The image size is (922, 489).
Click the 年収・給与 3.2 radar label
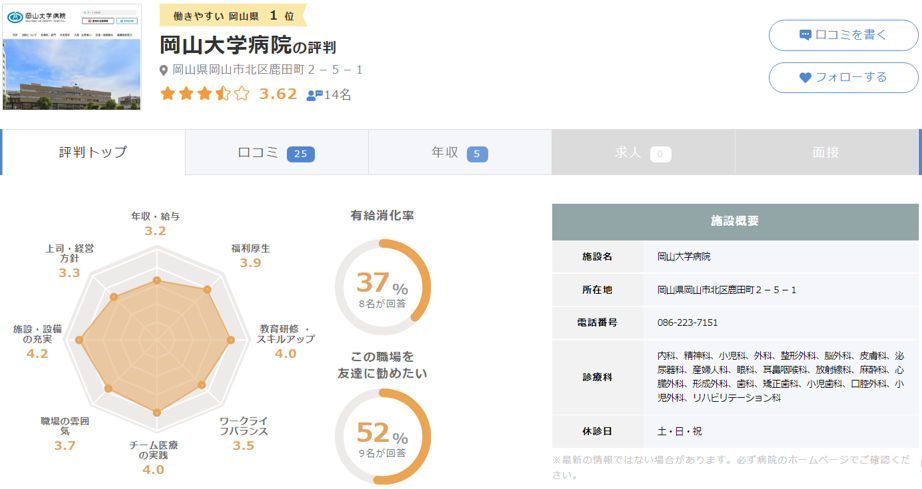coord(155,223)
